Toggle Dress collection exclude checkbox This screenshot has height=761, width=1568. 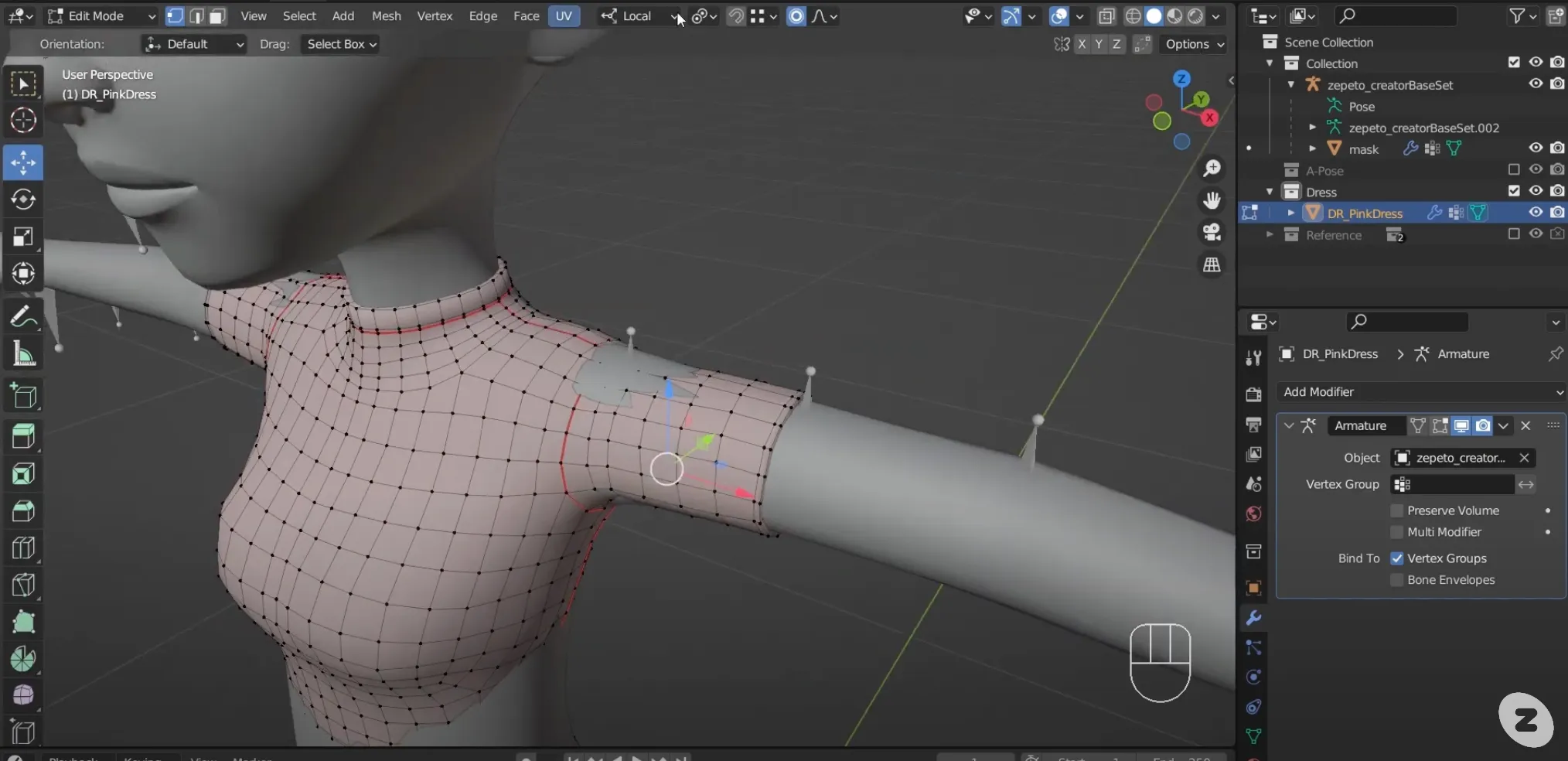1514,191
